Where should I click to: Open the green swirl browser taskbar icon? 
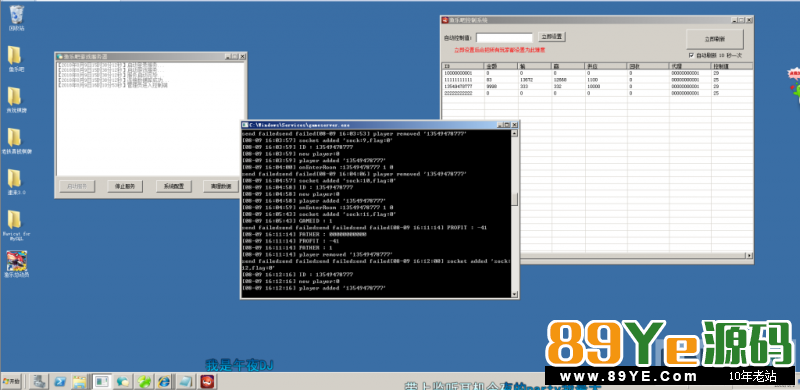click(x=144, y=381)
